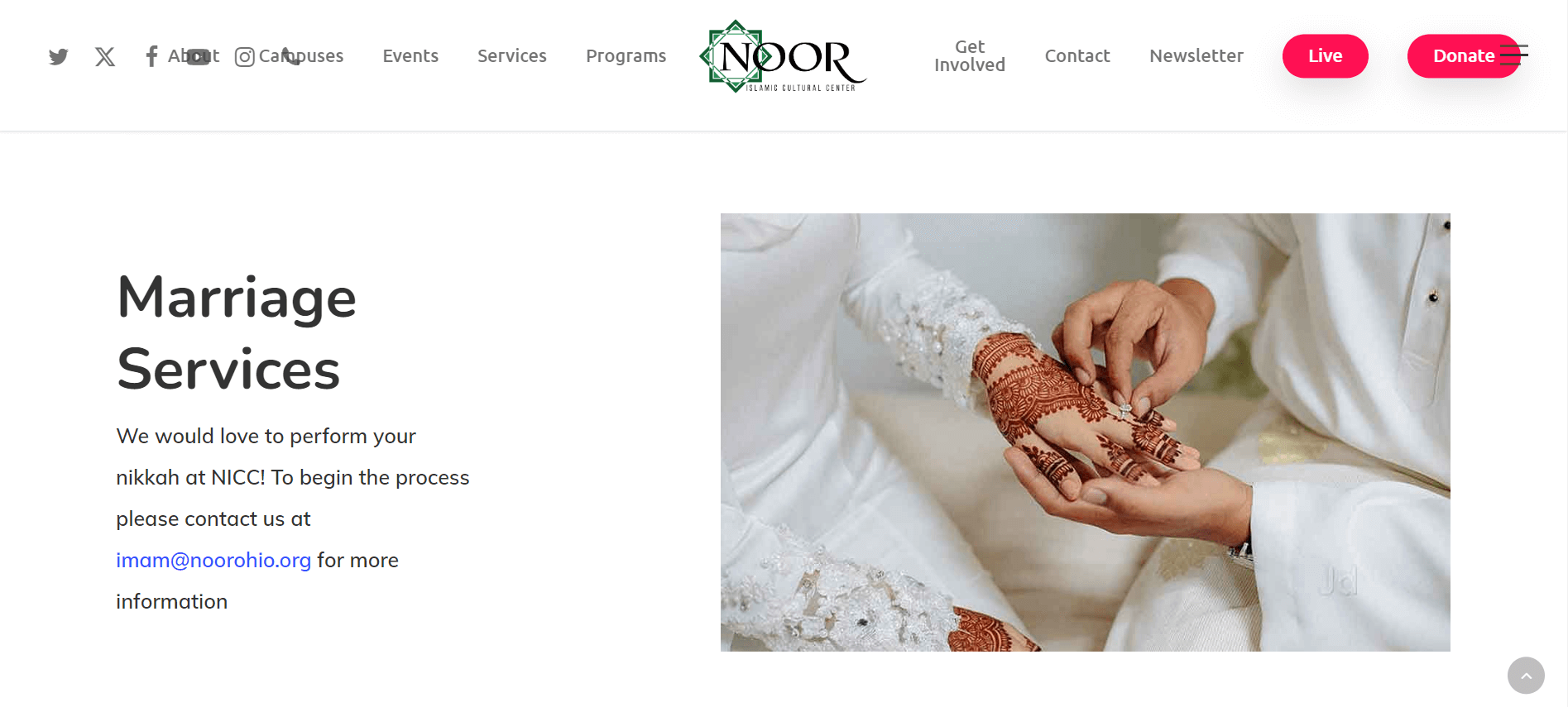
Task: Open the Events menu item
Action: pos(410,56)
